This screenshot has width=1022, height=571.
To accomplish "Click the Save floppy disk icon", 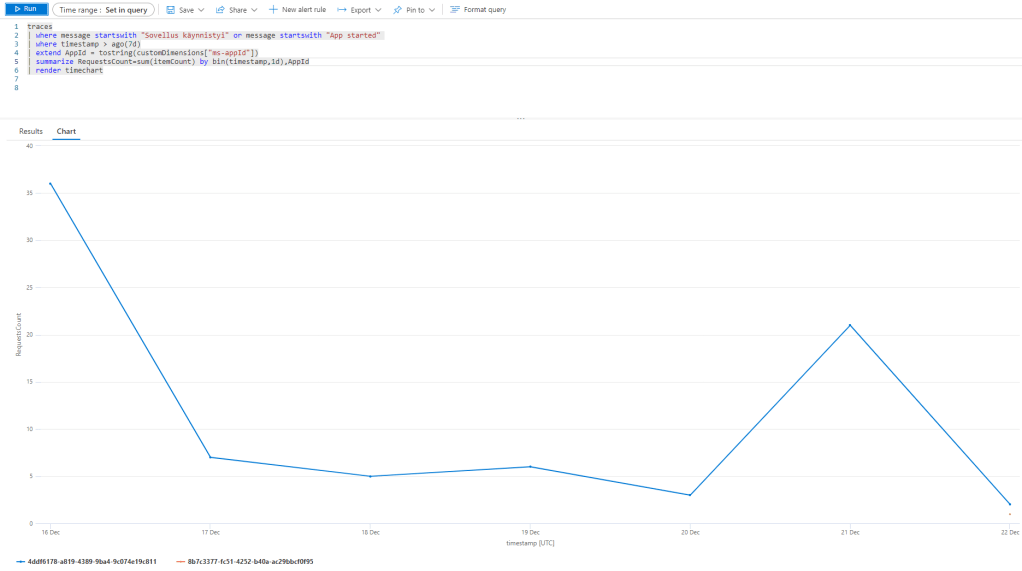I will pos(170,9).
